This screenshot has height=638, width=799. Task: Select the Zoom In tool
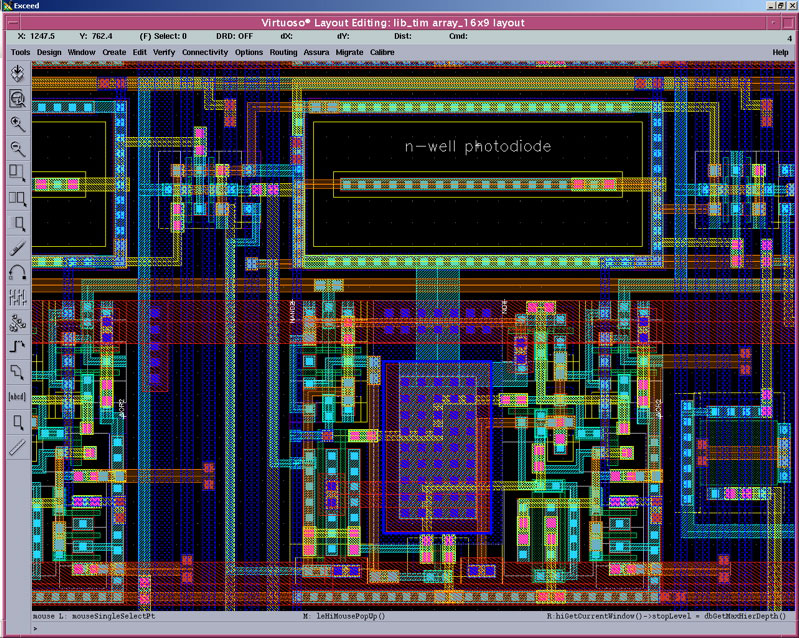click(17, 123)
